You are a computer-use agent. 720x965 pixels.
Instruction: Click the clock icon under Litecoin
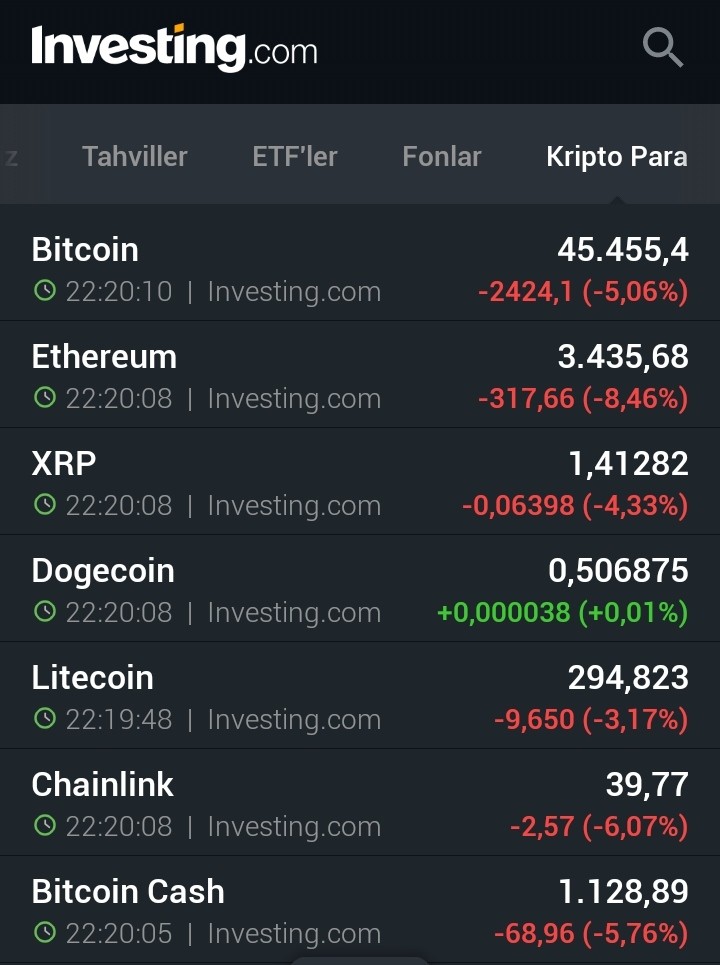tap(45, 718)
